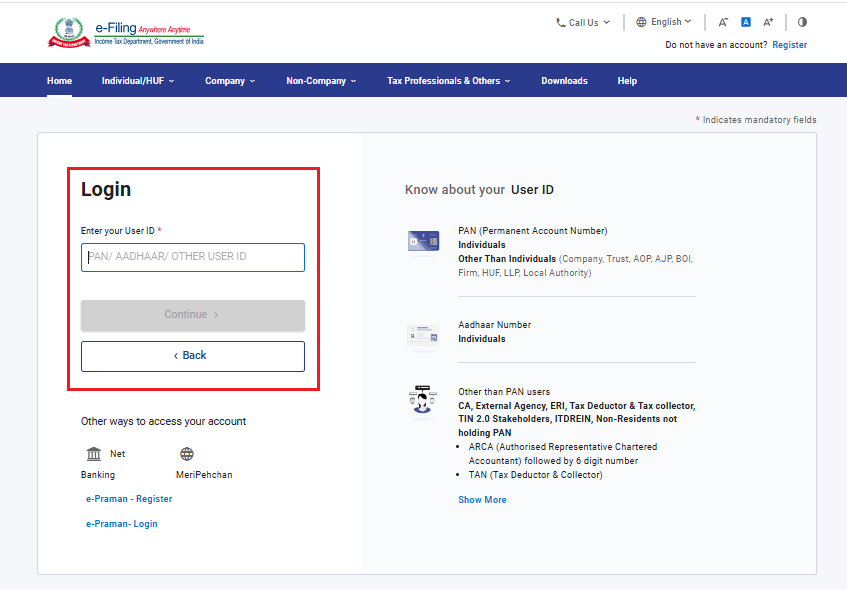847x589 pixels.
Task: Click the Enter your User ID field
Action: (x=193, y=257)
